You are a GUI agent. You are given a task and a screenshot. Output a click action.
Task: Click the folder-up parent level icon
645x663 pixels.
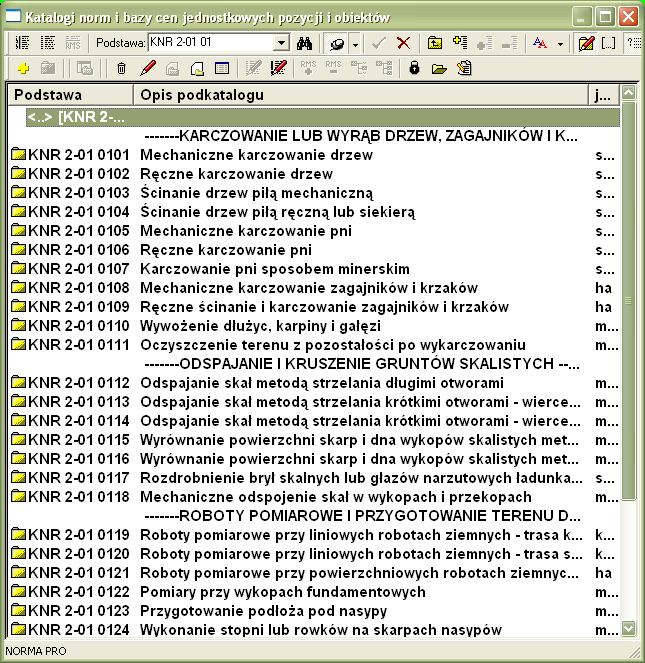click(434, 43)
